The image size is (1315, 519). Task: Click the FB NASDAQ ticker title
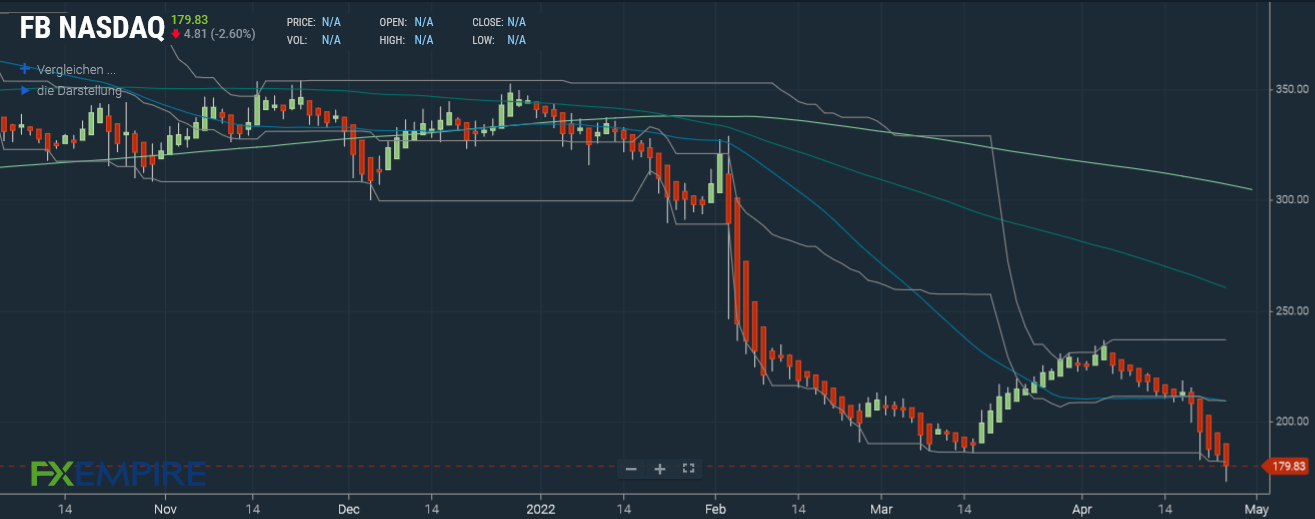point(92,29)
